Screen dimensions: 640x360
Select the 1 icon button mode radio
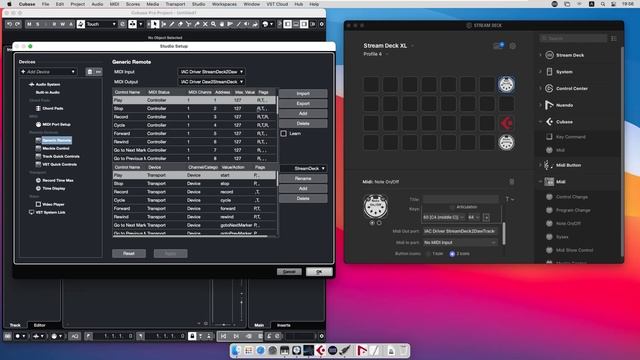click(429, 254)
